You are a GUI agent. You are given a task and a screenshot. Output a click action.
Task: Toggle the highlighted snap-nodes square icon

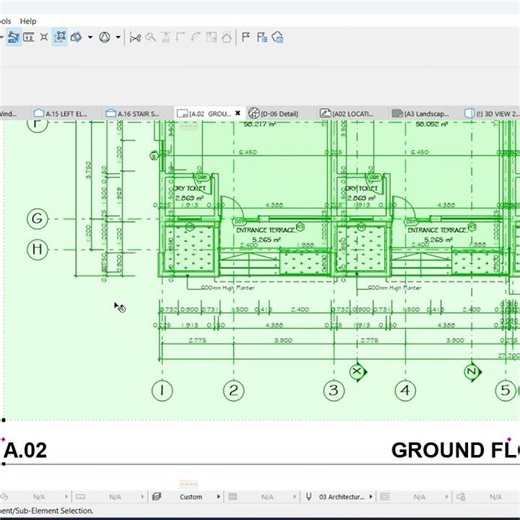pos(60,37)
